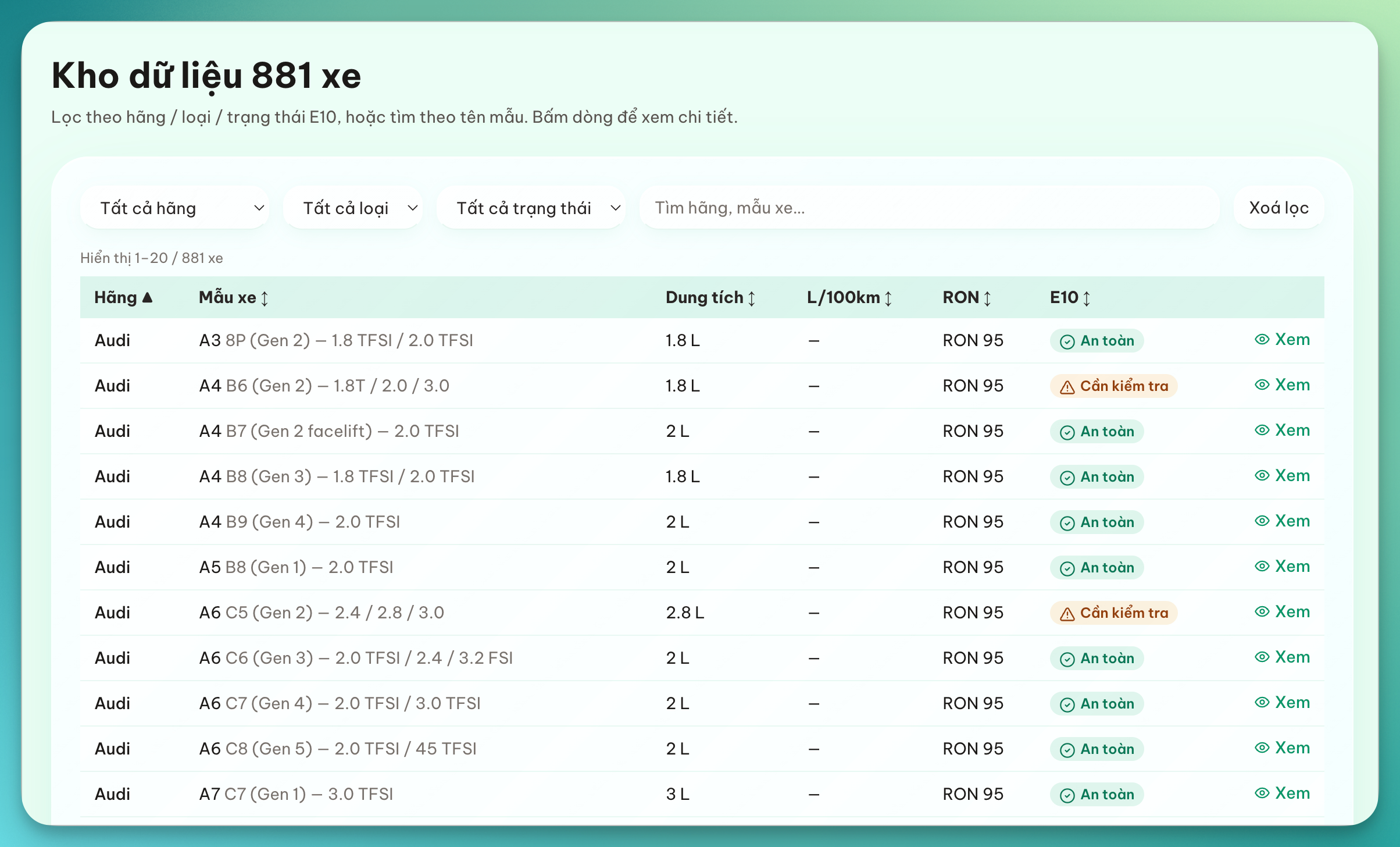Image resolution: width=1400 pixels, height=847 pixels.
Task: Sort table by the Hãng column
Action: point(123,297)
